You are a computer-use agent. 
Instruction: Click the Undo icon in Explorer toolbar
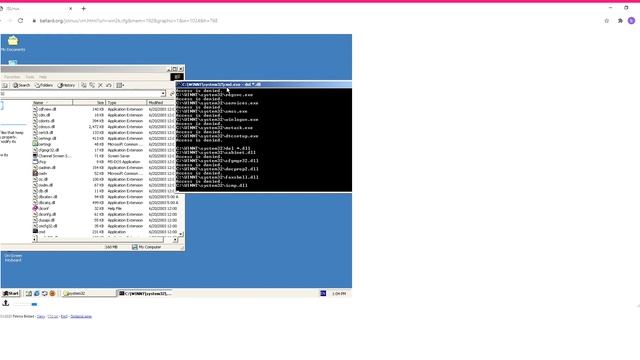click(x=109, y=85)
